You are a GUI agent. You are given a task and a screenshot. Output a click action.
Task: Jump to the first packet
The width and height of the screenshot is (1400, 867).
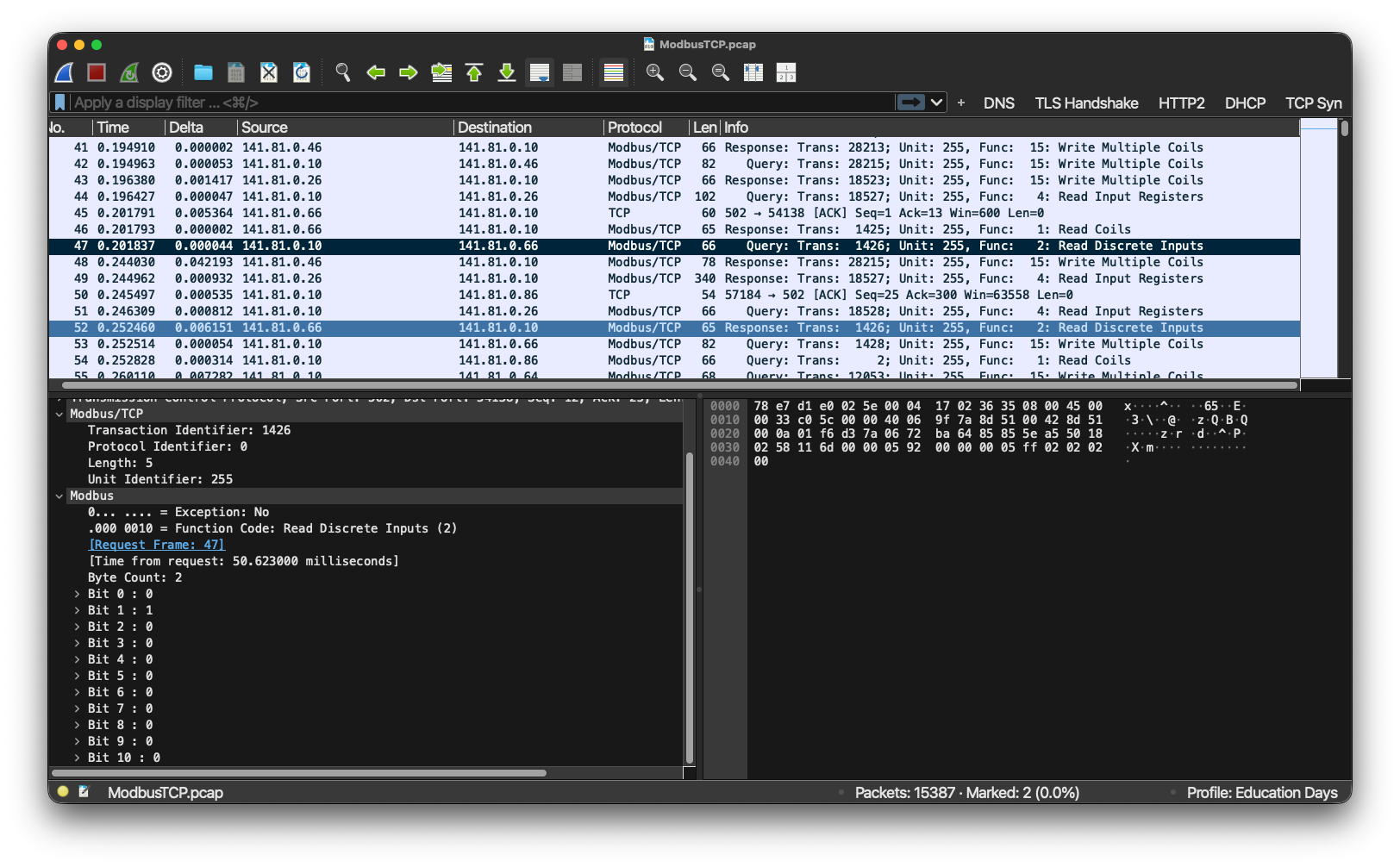click(x=474, y=72)
